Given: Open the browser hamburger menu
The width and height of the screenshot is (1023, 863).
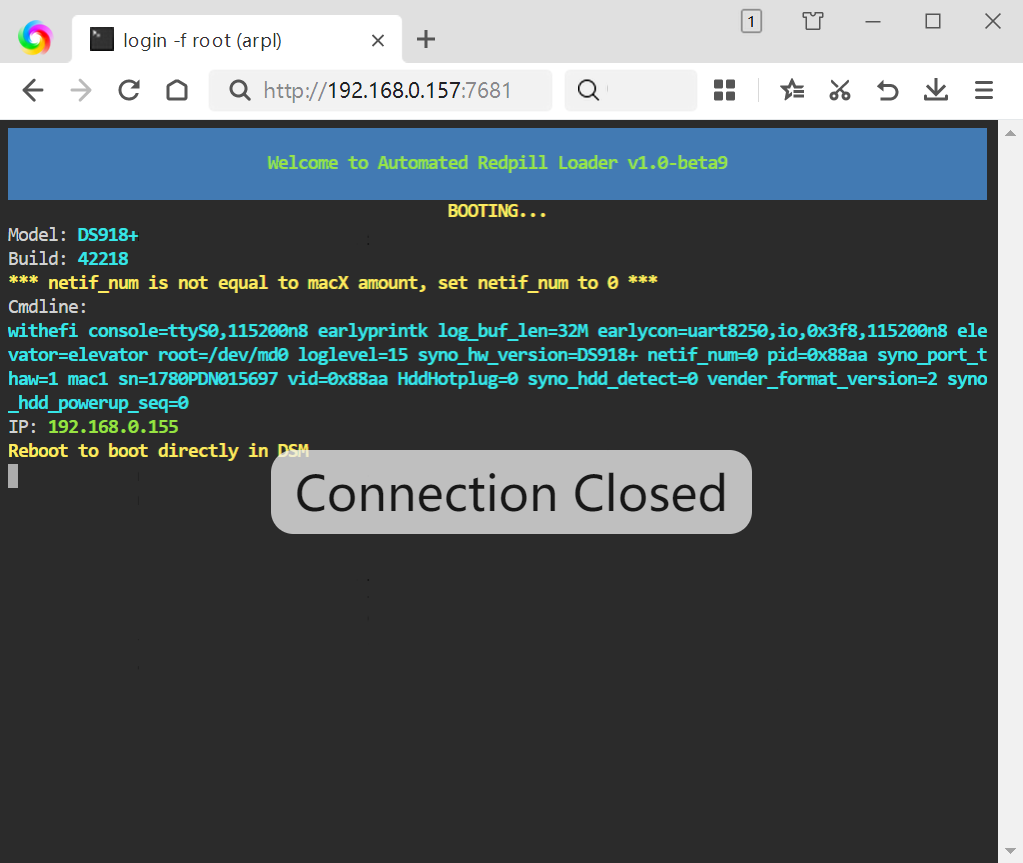Looking at the screenshot, I should (983, 90).
